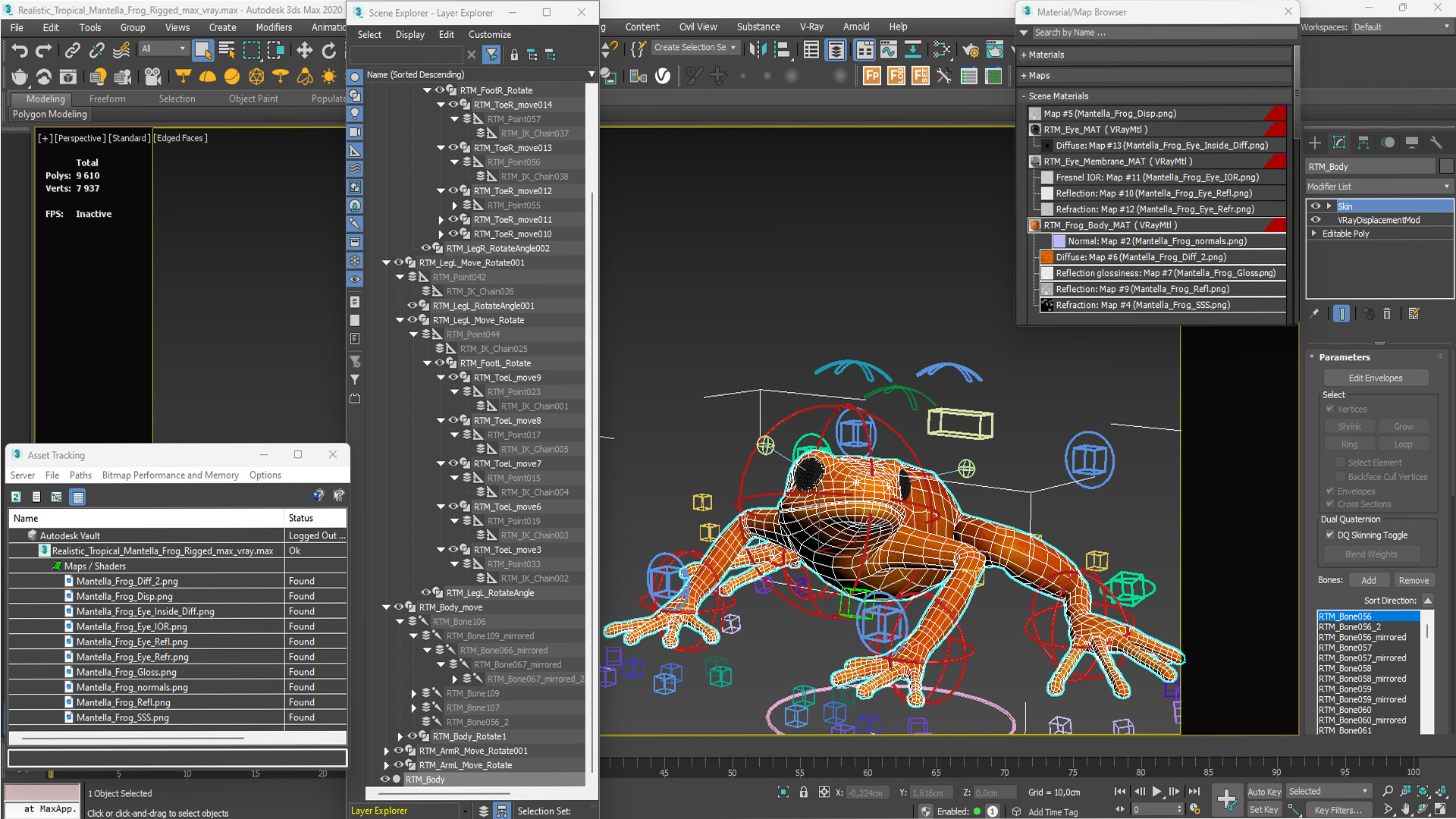
Task: Click Diffuse Map #6 orange thumbnail swatch
Action: pyautogui.click(x=1047, y=257)
